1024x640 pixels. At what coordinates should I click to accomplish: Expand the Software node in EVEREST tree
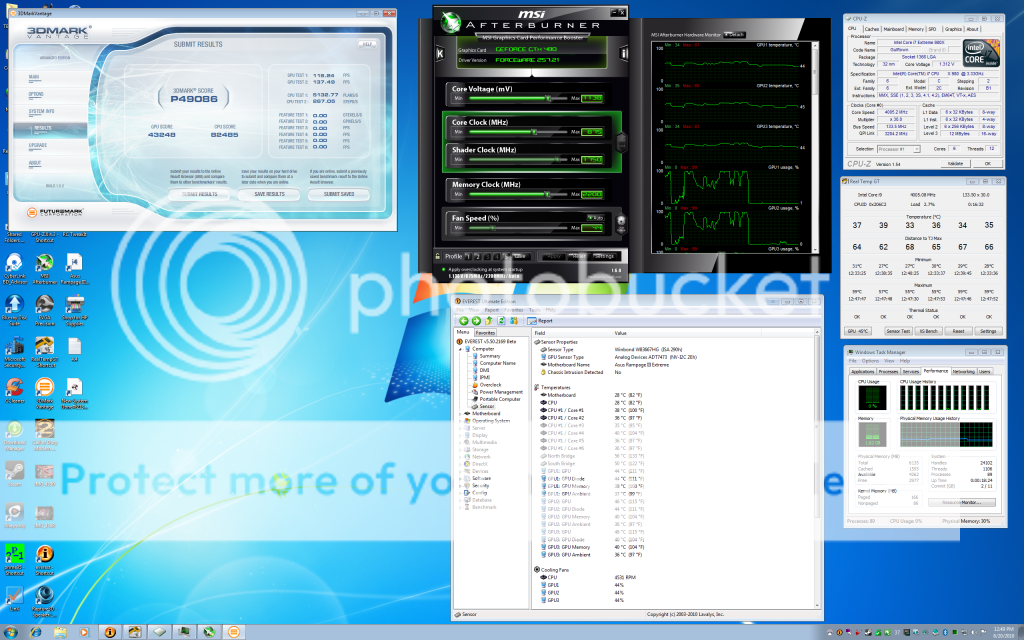coord(460,479)
